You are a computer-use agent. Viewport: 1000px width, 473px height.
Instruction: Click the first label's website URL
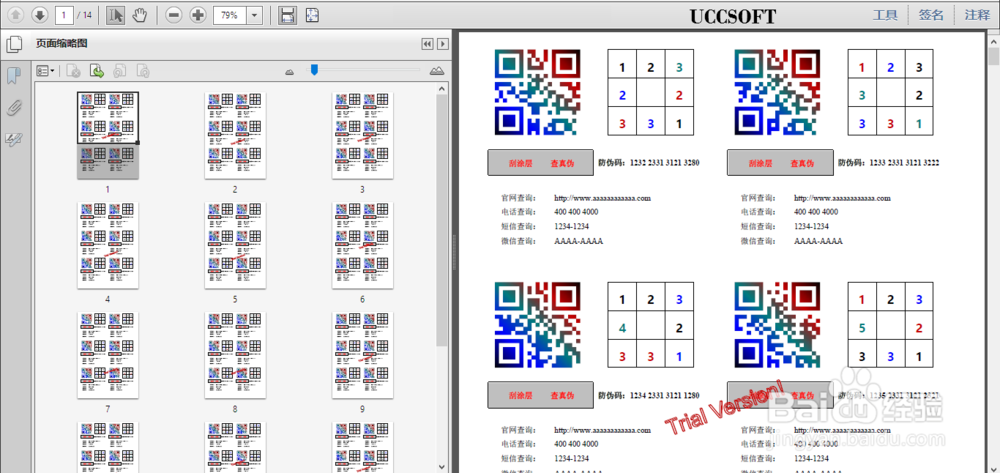603,198
